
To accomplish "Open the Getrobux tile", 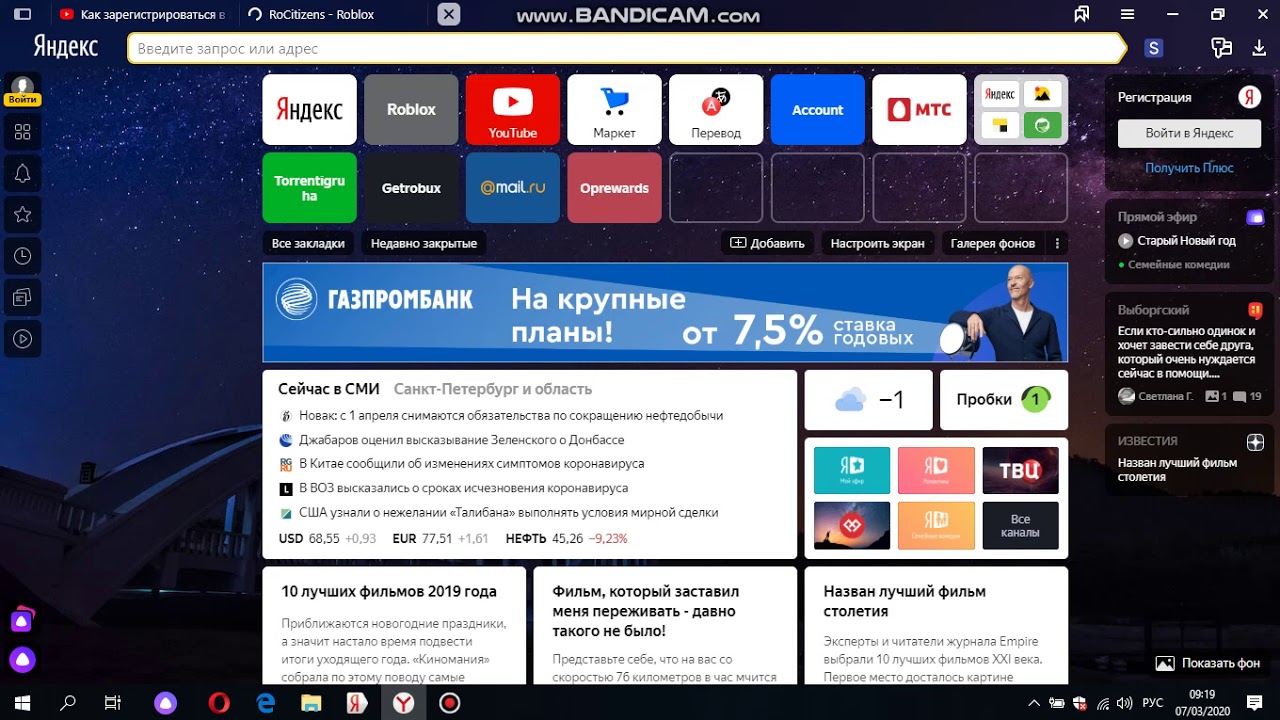I will (x=411, y=188).
